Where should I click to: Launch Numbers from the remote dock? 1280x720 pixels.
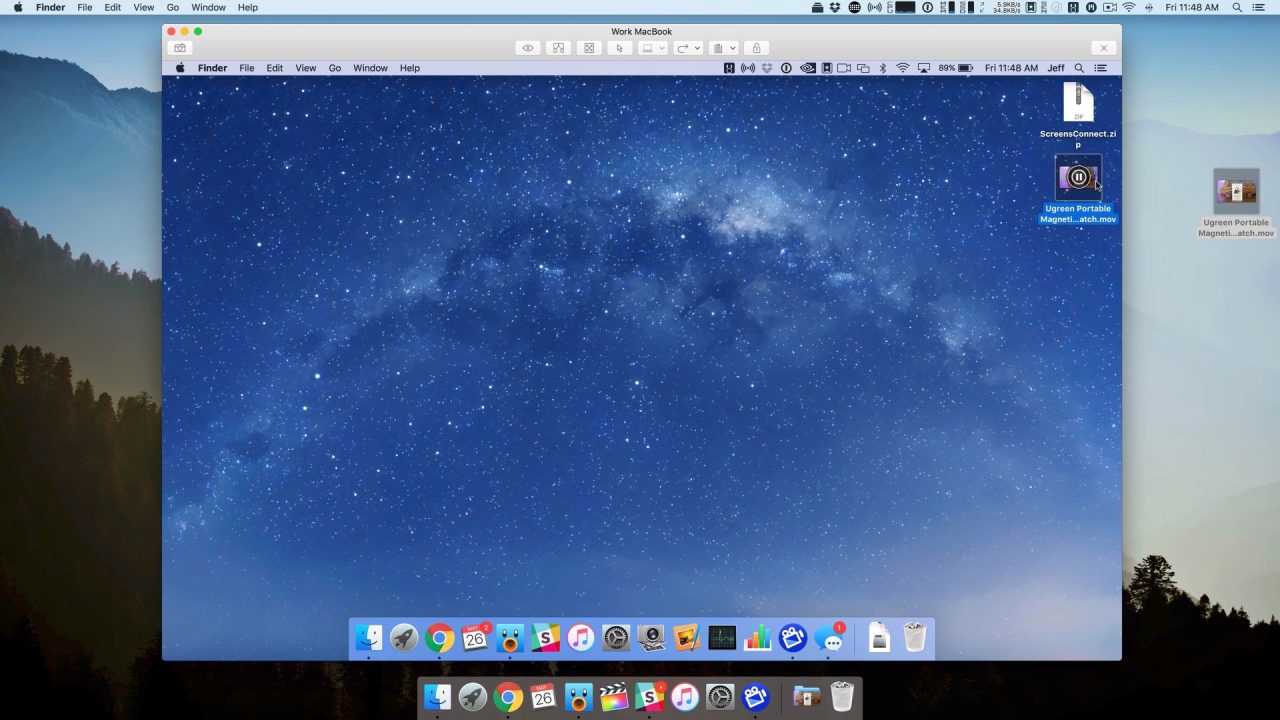(x=757, y=638)
